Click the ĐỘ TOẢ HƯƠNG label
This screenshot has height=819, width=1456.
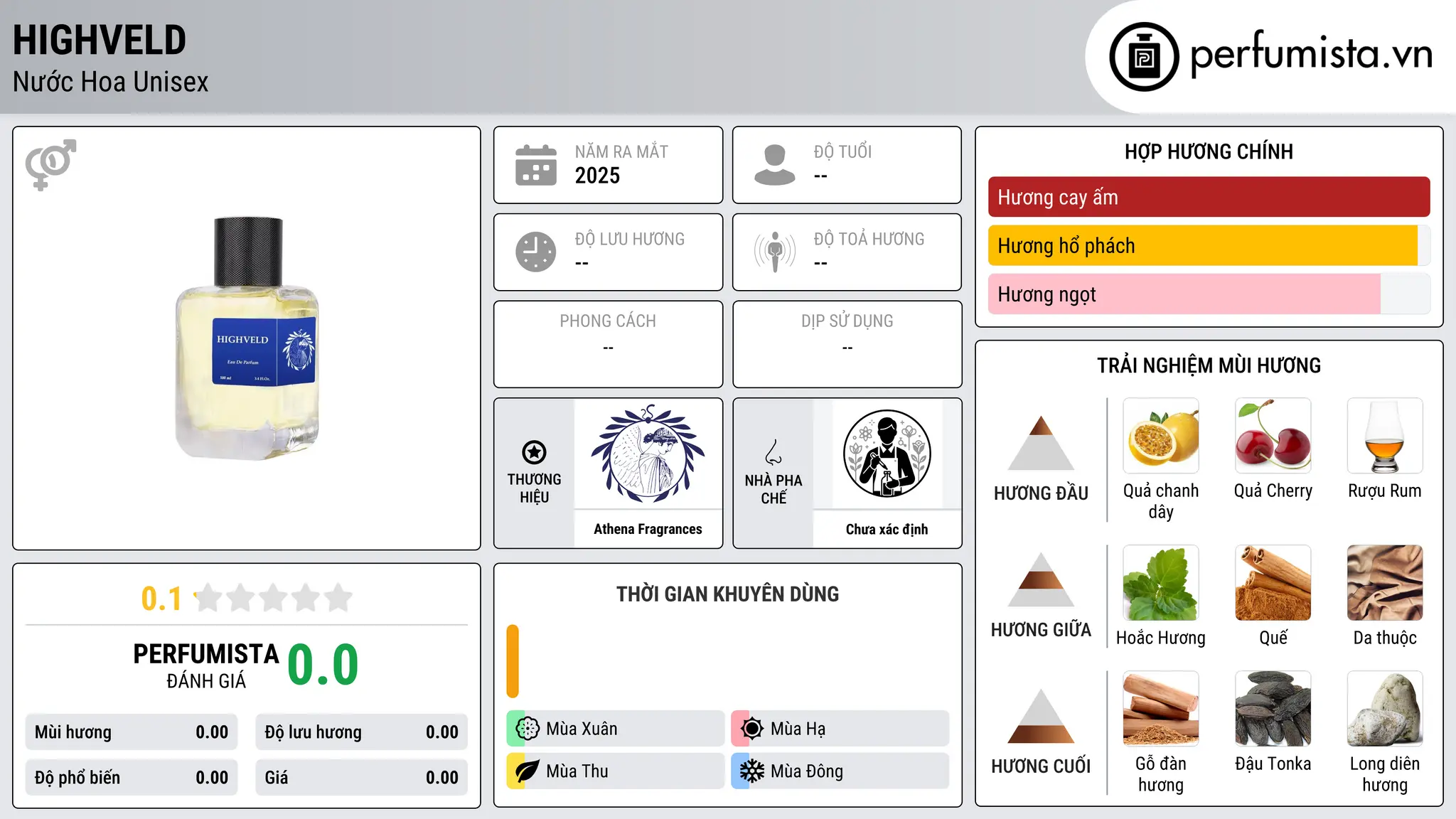(869, 239)
